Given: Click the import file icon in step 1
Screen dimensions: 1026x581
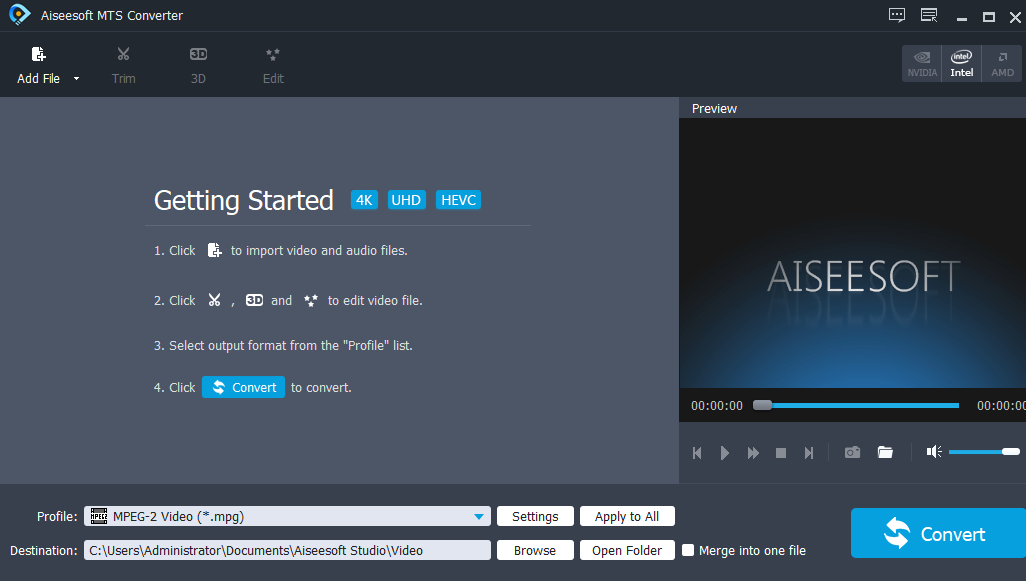Looking at the screenshot, I should click(214, 250).
